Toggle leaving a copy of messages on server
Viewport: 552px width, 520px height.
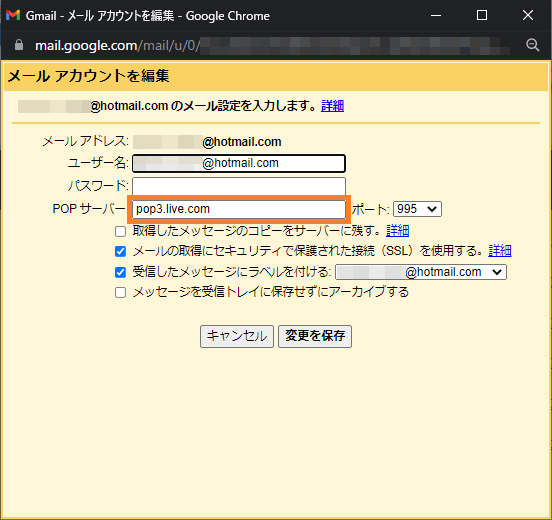coord(120,231)
